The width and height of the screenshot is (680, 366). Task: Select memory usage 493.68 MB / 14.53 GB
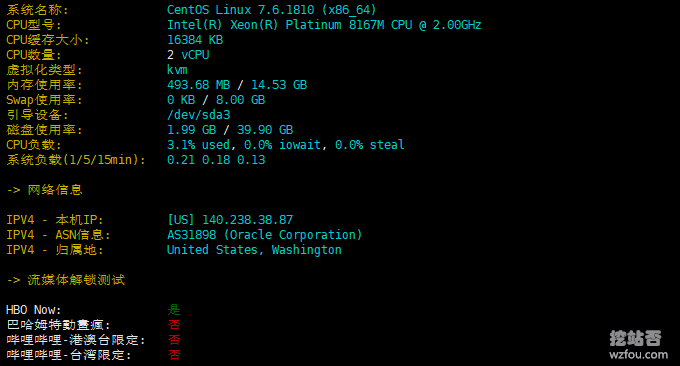tap(237, 85)
